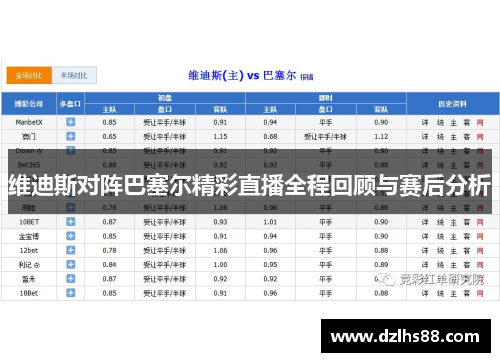This screenshot has height=362, width=500.
Task: Open red 同 link in 12bet row
Action: [x=480, y=251]
